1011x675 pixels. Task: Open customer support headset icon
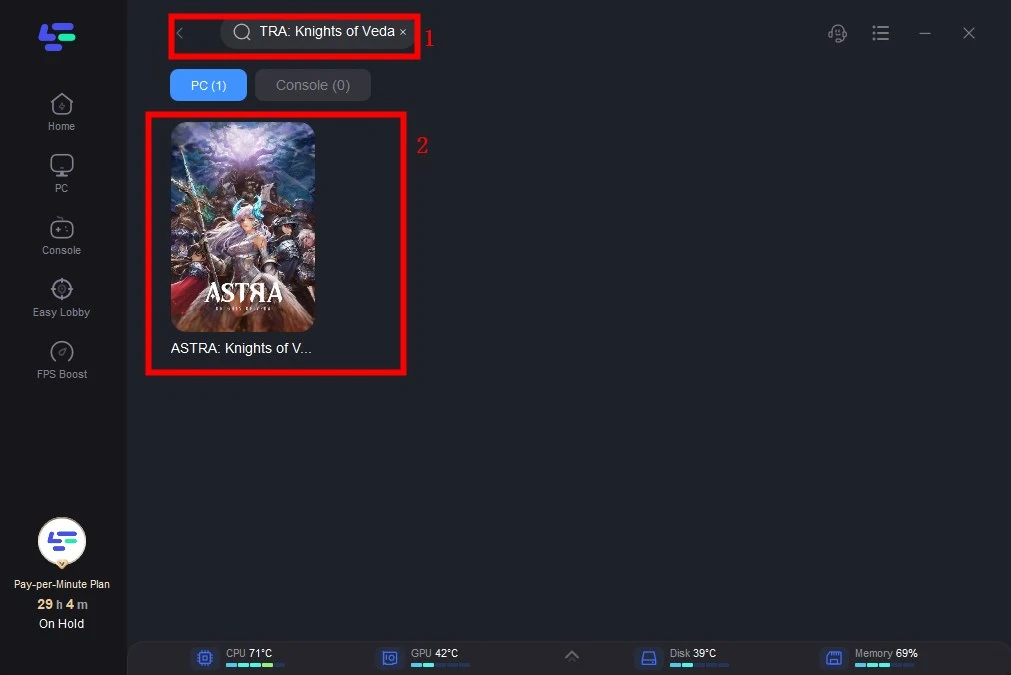(x=837, y=33)
